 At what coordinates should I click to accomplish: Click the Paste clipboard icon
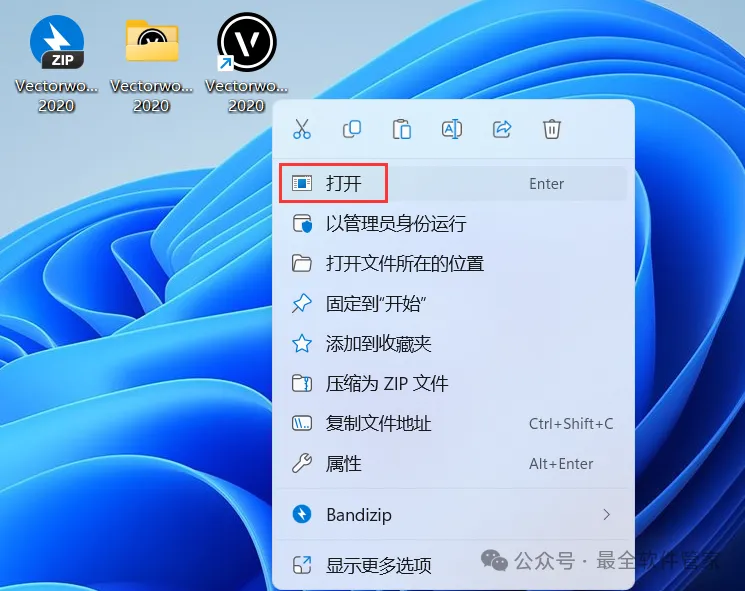[x=401, y=129]
